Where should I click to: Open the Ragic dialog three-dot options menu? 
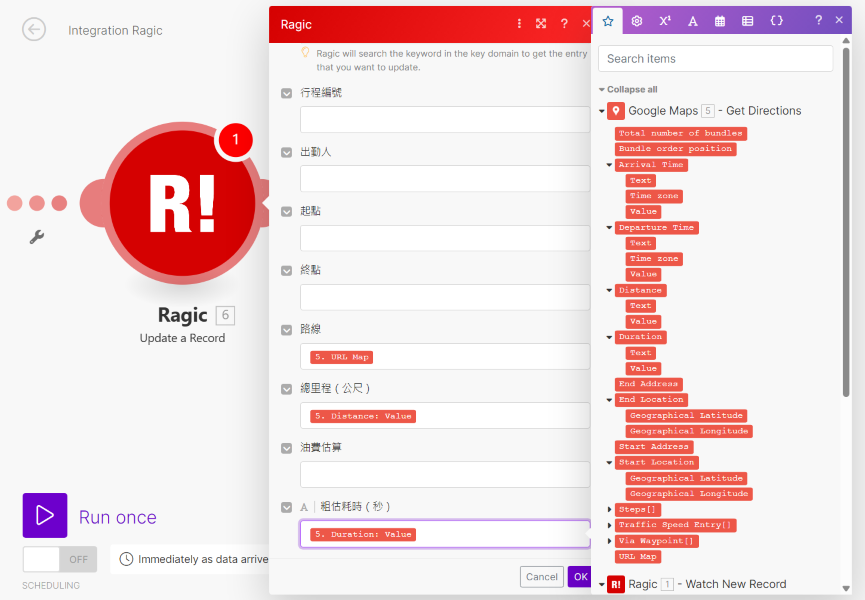tap(519, 24)
